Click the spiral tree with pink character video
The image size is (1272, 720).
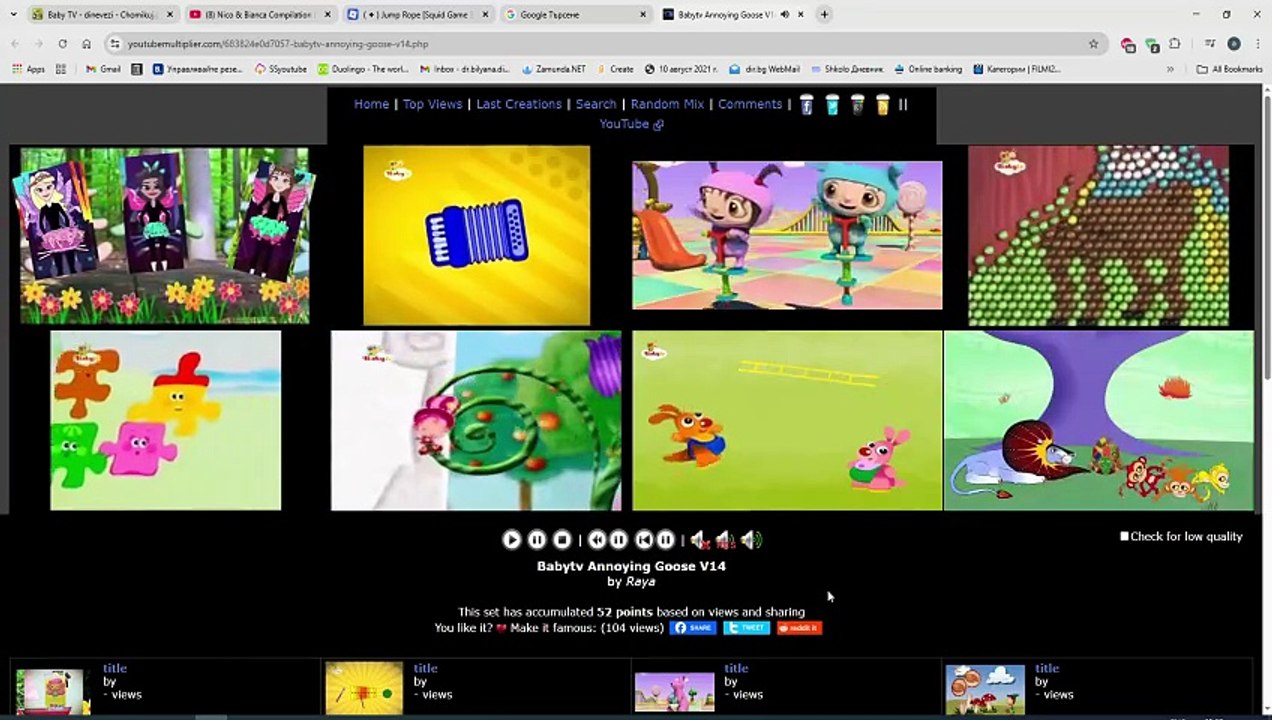(476, 420)
